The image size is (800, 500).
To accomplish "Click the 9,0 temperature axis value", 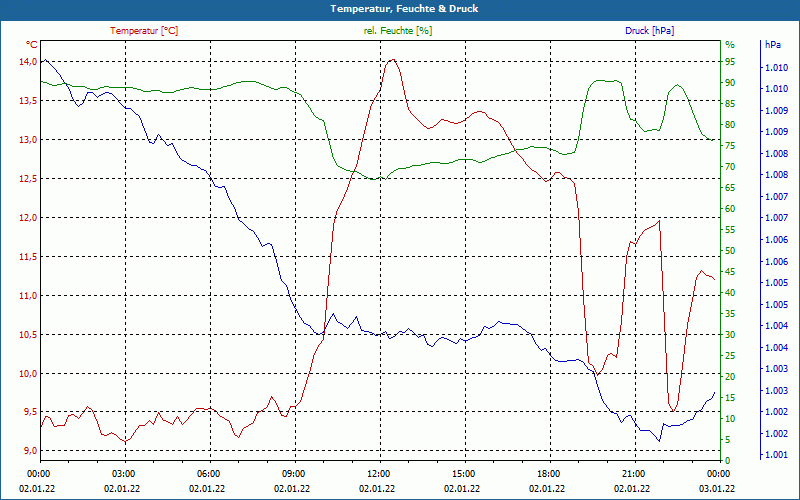I will point(30,451).
